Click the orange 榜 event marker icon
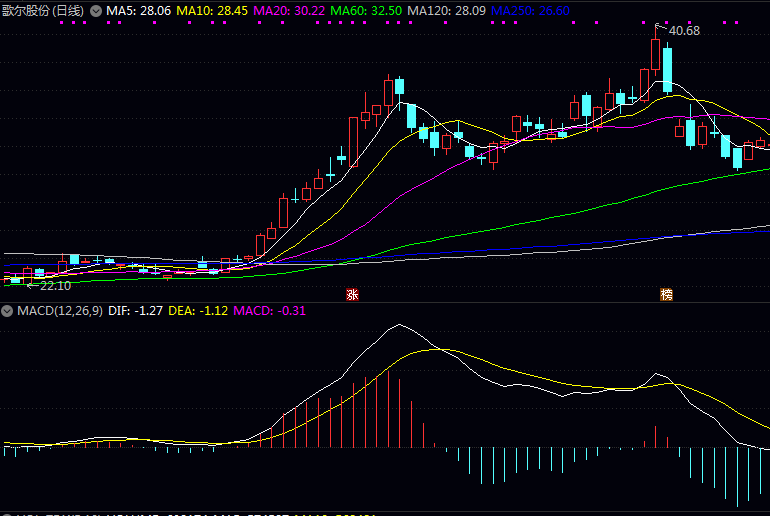770x516 pixels. coord(666,294)
